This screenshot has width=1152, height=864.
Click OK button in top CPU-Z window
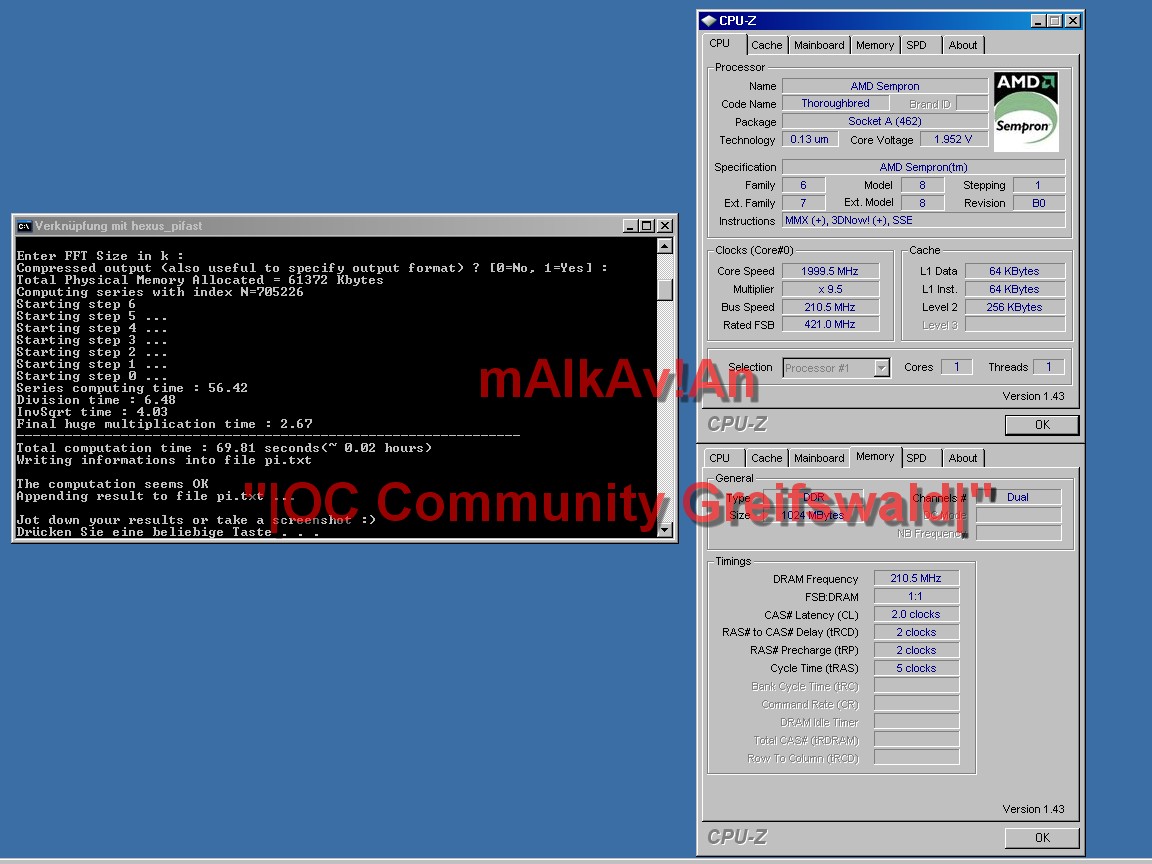[x=1042, y=425]
